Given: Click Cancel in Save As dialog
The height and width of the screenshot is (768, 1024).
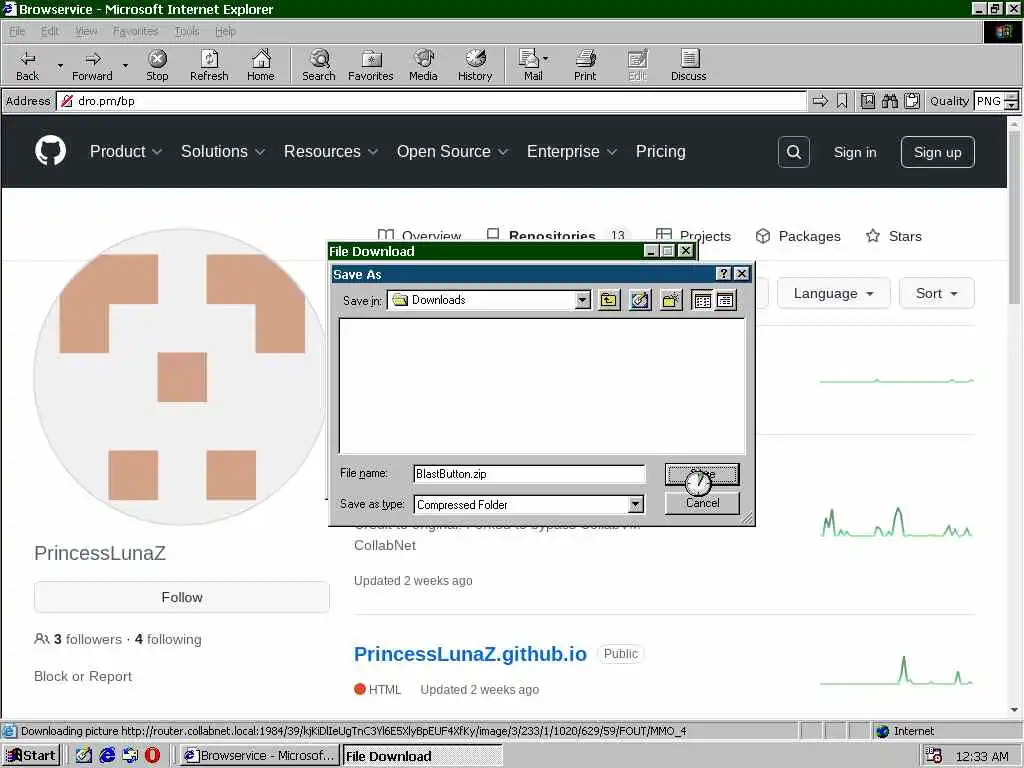Looking at the screenshot, I should point(702,503).
